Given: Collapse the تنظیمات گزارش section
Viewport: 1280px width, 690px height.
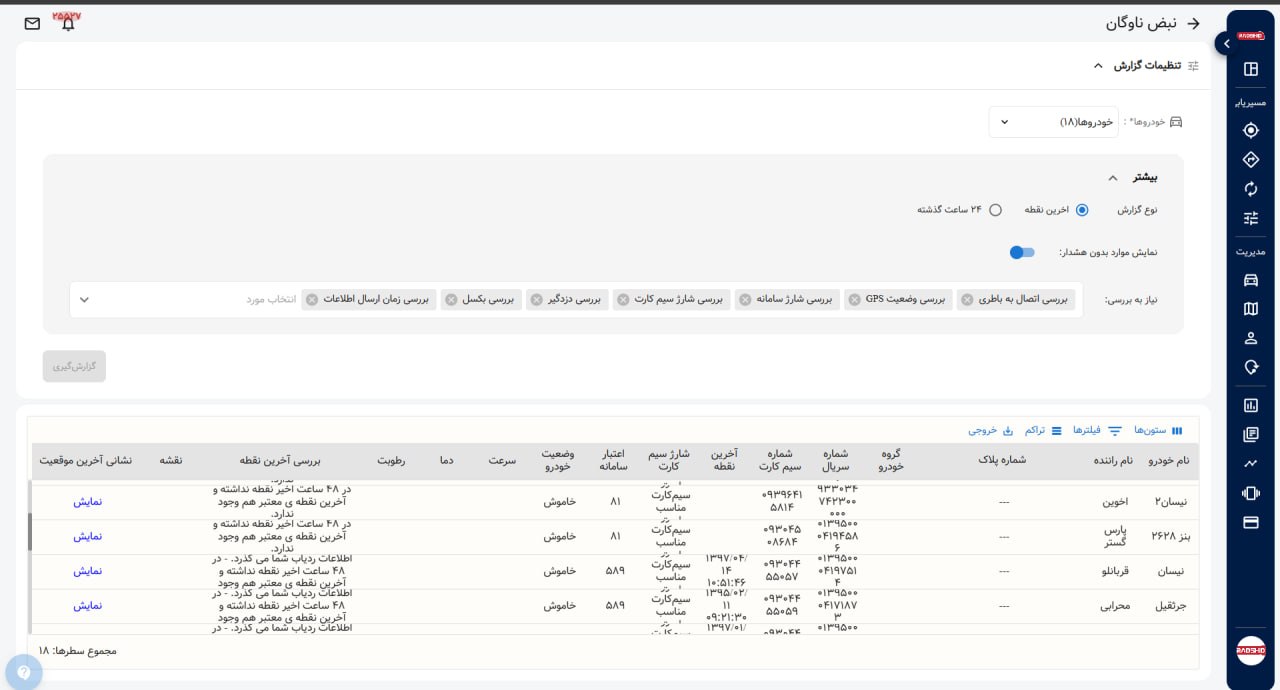Looking at the screenshot, I should click(1098, 66).
